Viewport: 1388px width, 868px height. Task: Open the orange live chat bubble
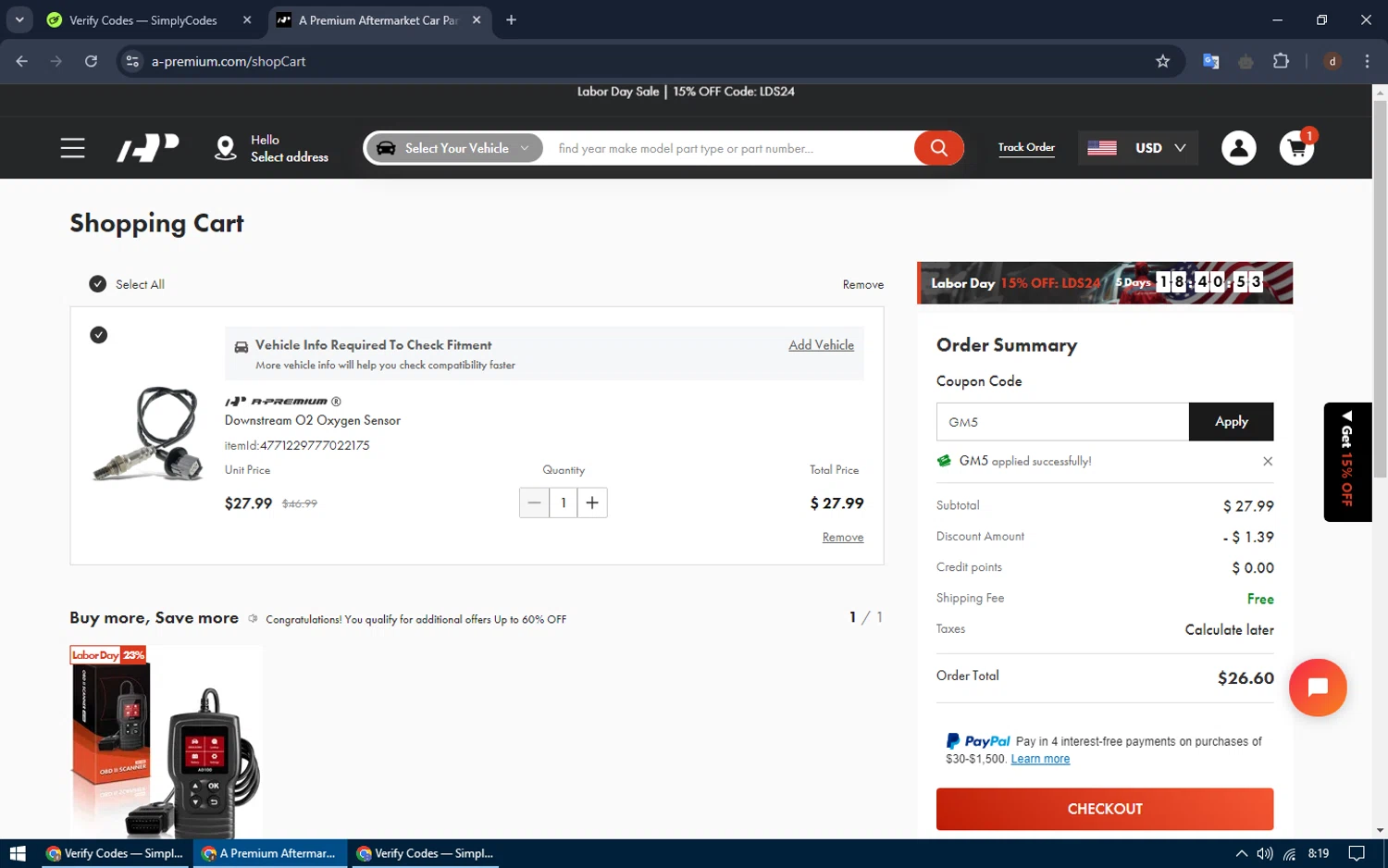(1317, 688)
